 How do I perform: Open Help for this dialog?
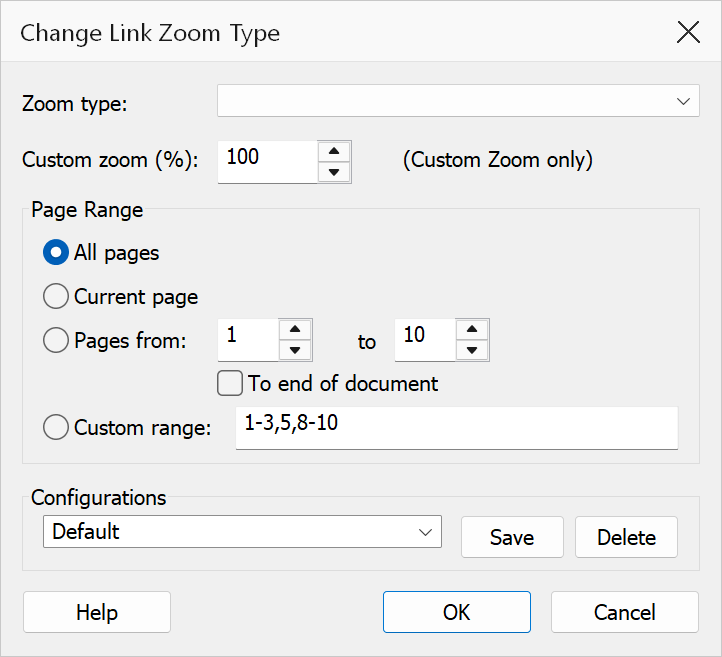click(x=97, y=612)
